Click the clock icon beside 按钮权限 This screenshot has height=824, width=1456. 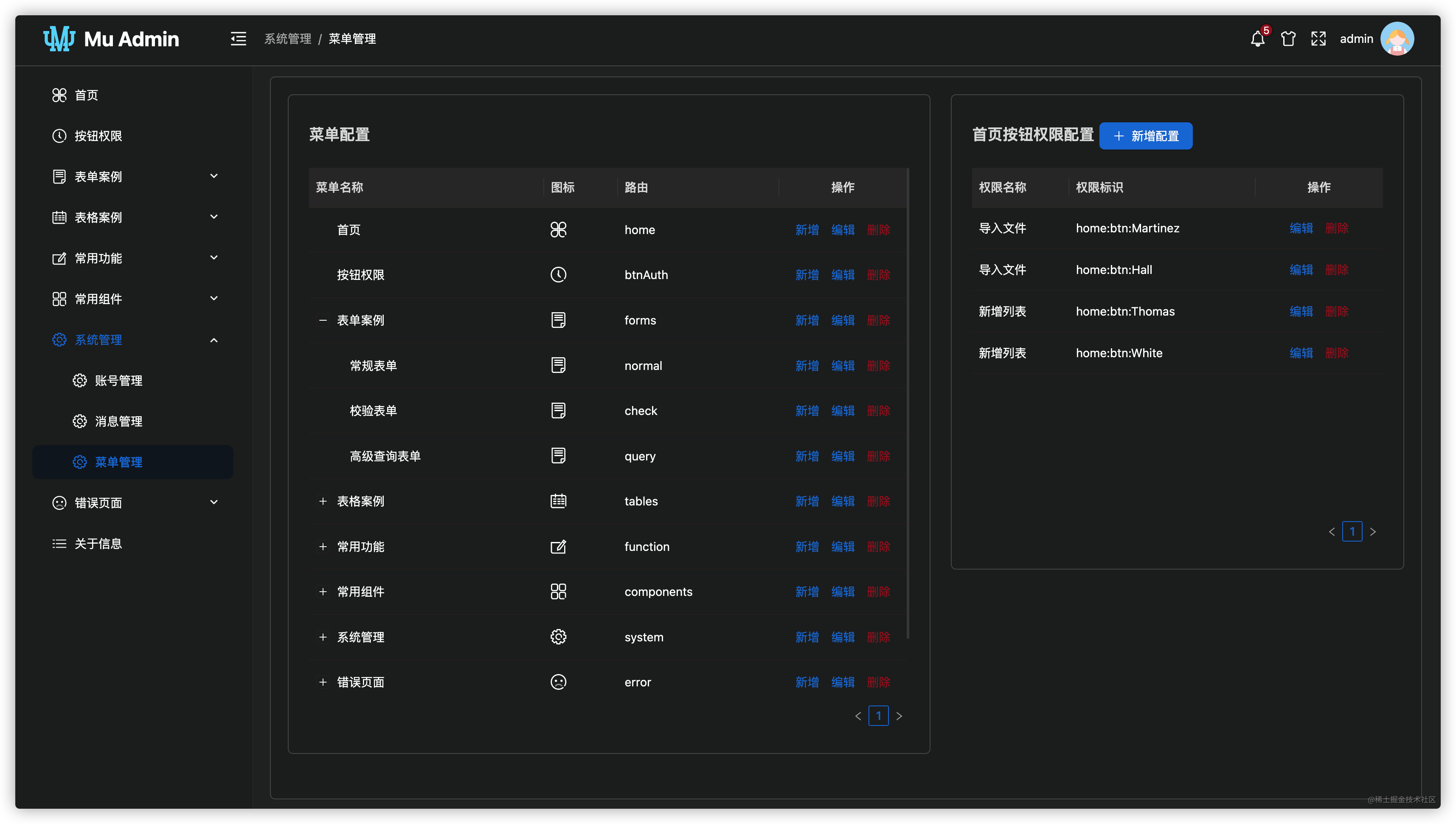[60, 135]
